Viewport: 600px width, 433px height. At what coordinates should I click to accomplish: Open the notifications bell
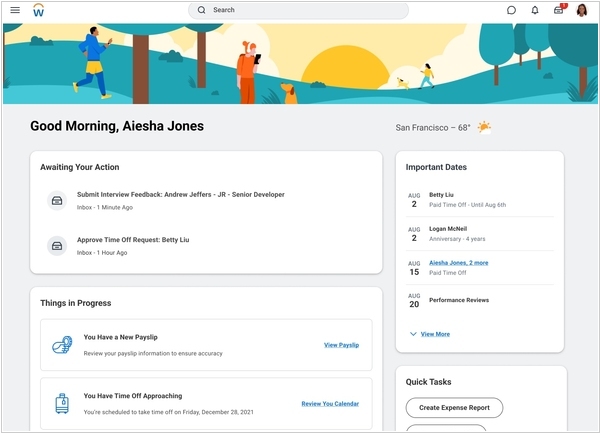(535, 10)
